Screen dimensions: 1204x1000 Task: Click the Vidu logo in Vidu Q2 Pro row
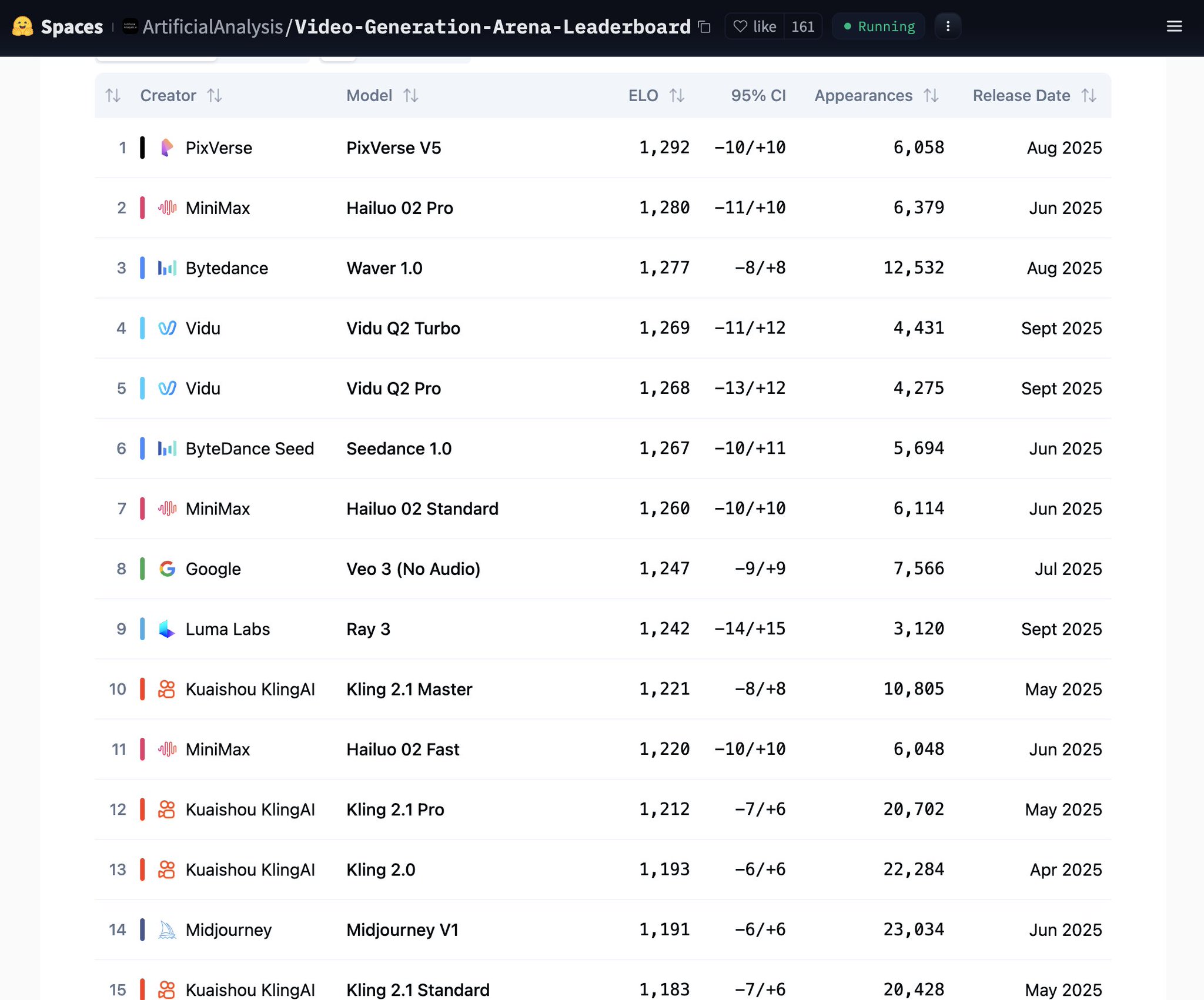point(167,388)
